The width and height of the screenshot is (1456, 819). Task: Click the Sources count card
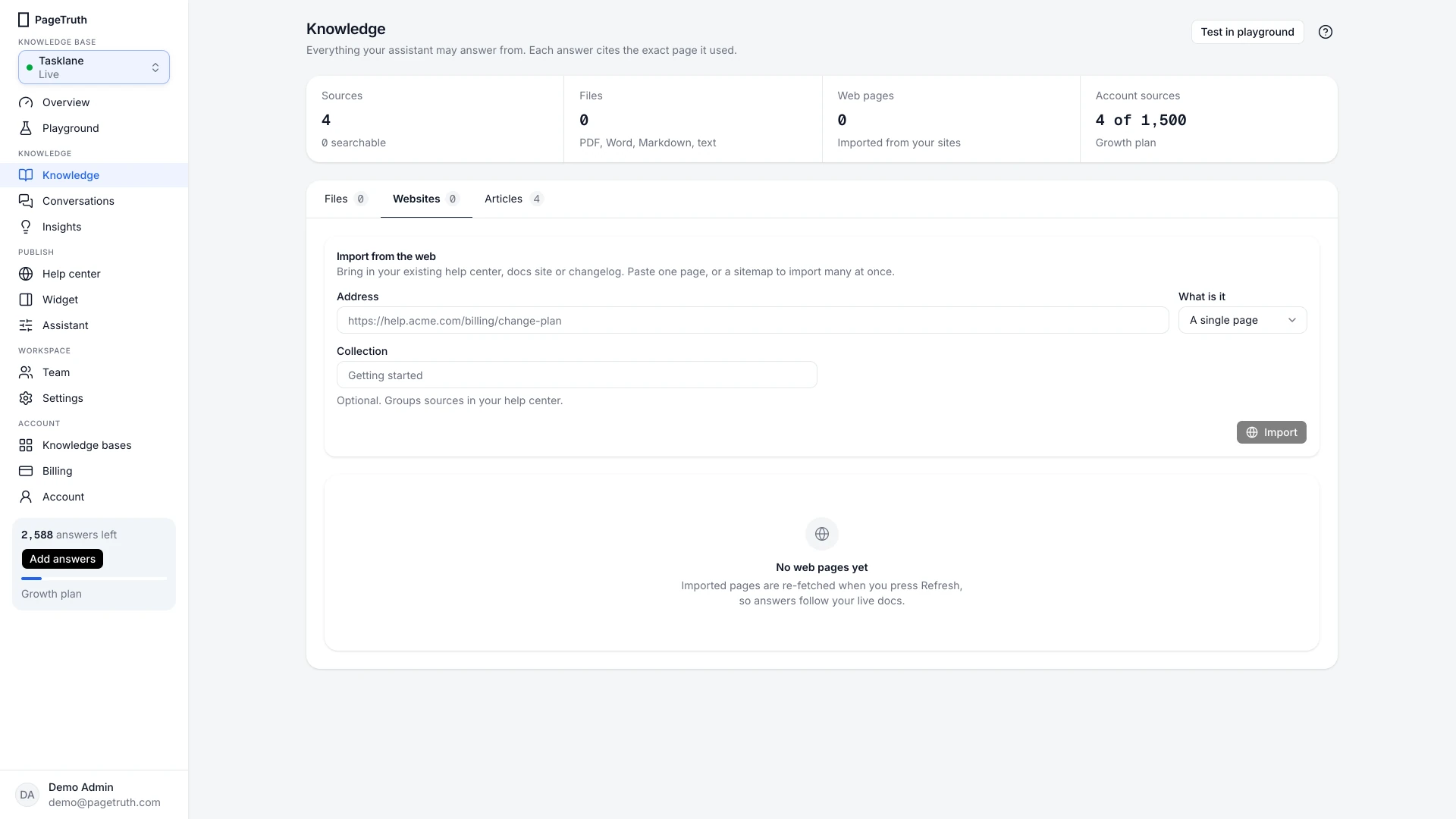coord(435,119)
